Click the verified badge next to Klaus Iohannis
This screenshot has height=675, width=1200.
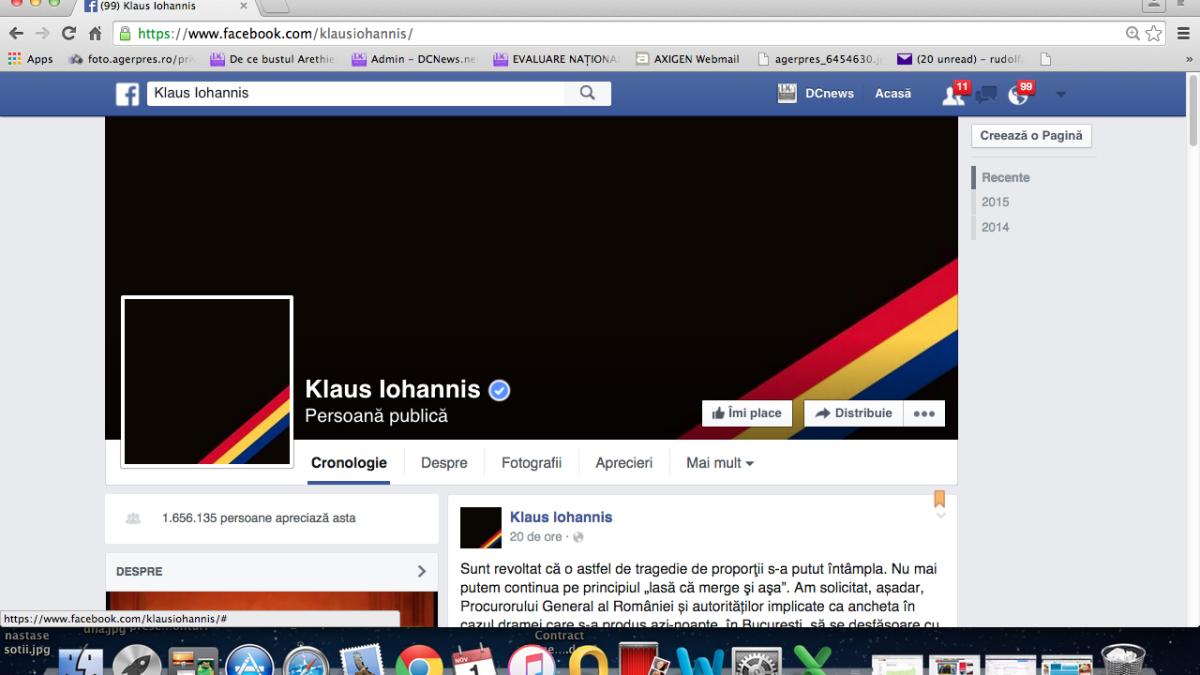[499, 390]
